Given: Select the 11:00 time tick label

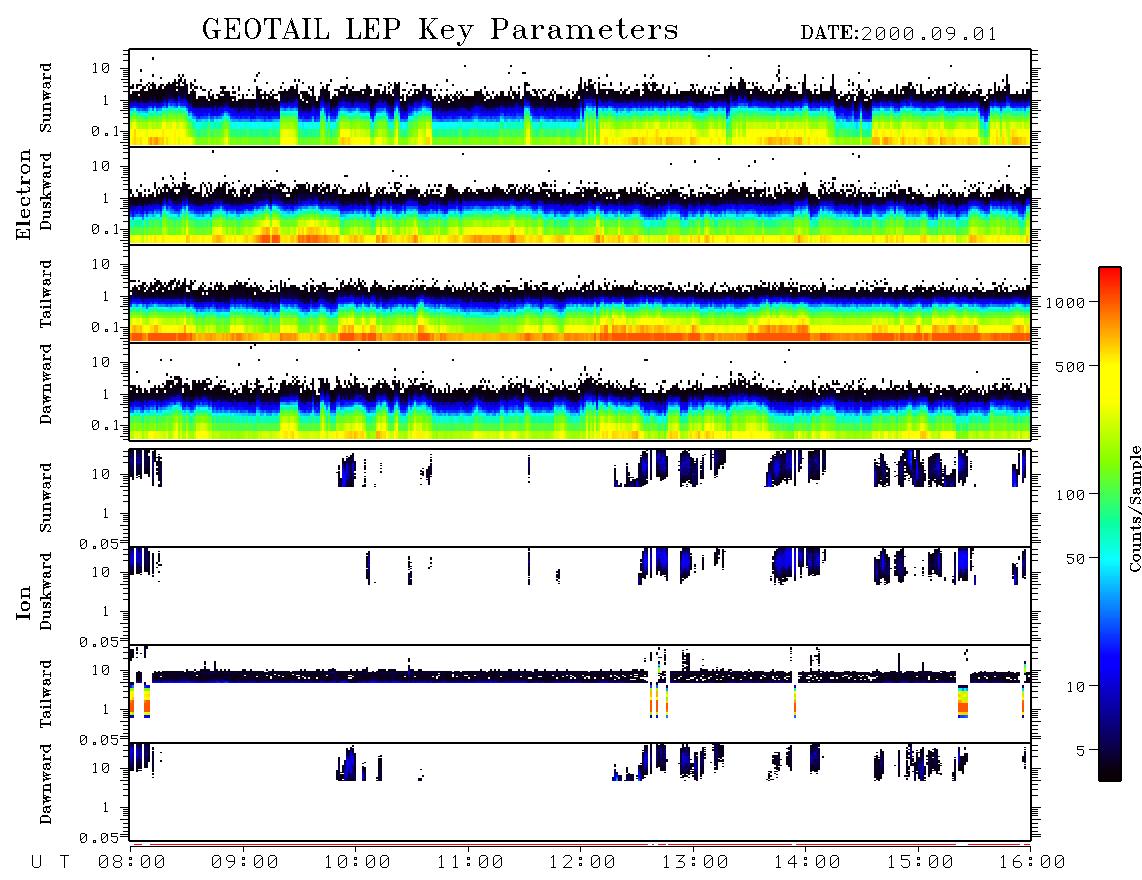Looking at the screenshot, I should click(x=470, y=863).
